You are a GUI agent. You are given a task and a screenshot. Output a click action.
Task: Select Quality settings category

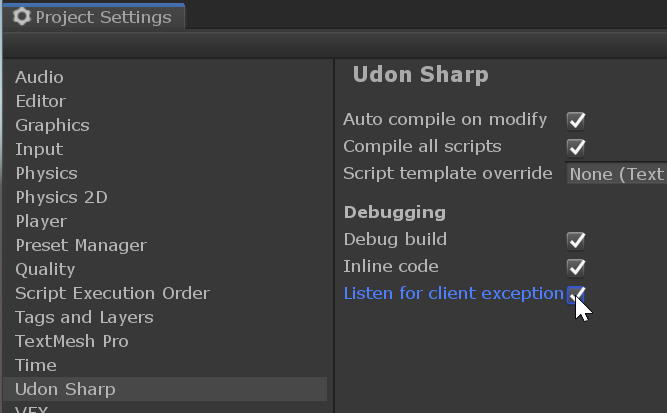pos(45,269)
